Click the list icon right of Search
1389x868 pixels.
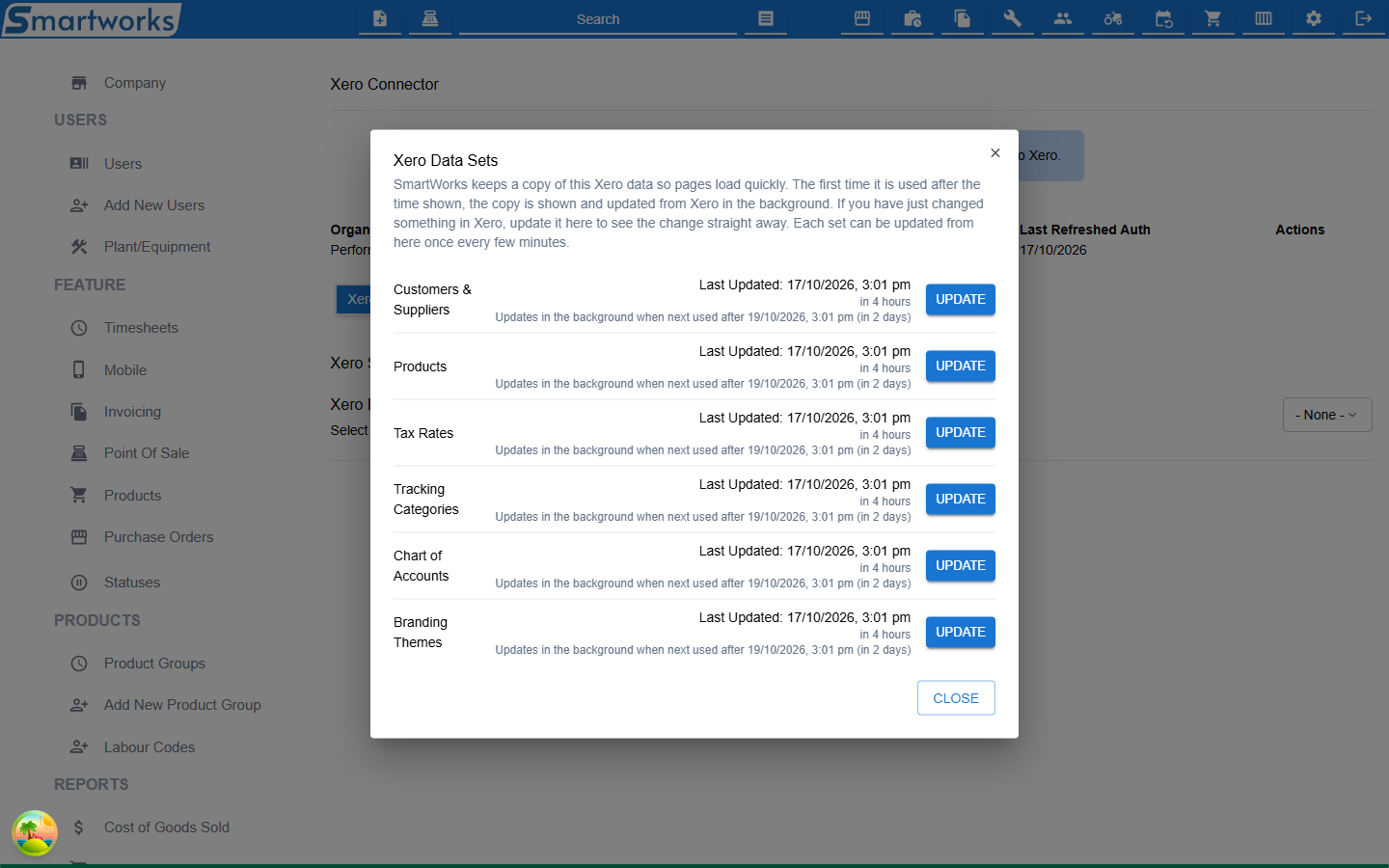pos(766,18)
